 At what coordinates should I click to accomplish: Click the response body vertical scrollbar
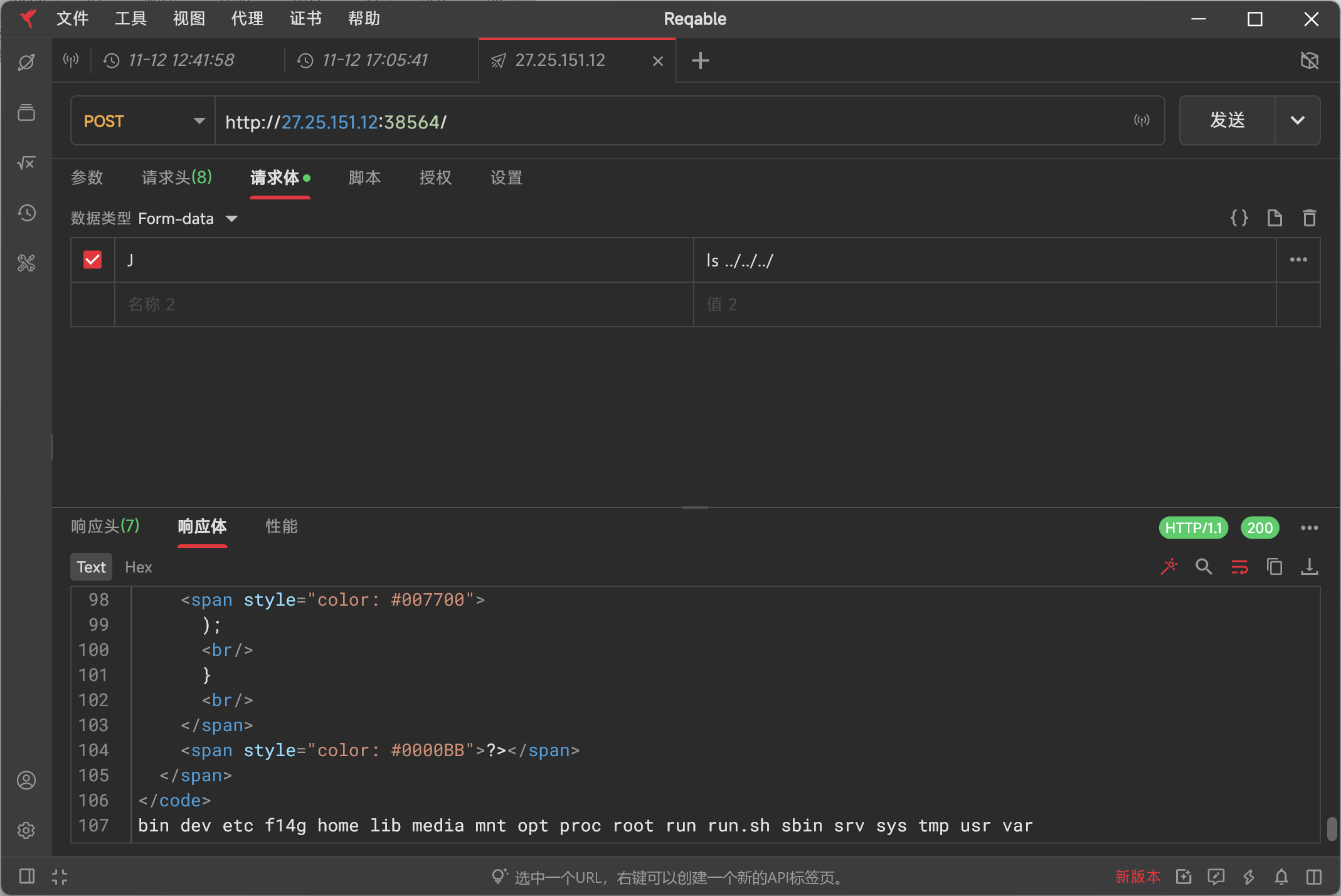1332,828
